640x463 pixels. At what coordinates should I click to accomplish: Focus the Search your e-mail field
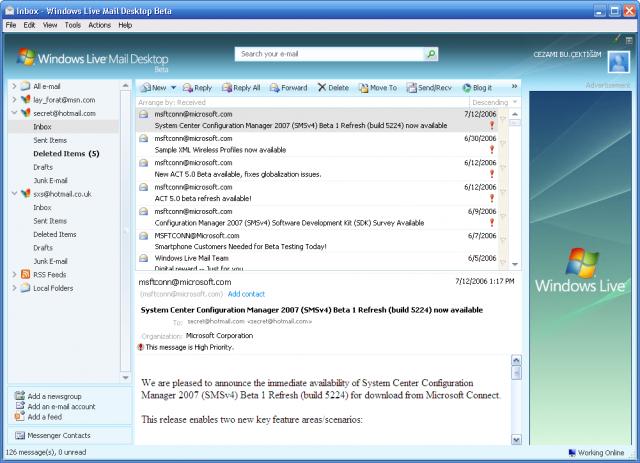point(329,54)
